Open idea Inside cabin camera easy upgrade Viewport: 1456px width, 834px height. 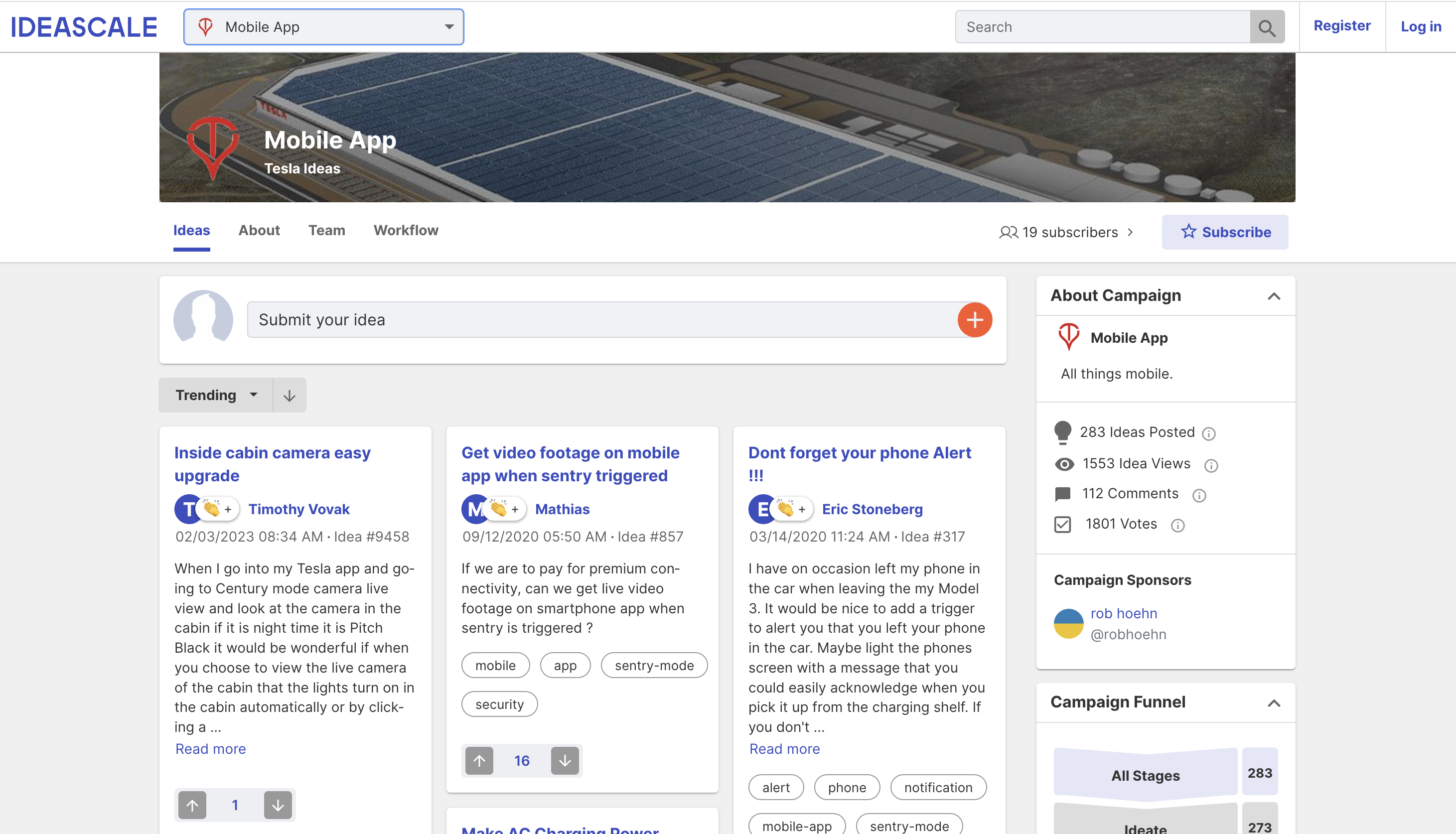[272, 464]
